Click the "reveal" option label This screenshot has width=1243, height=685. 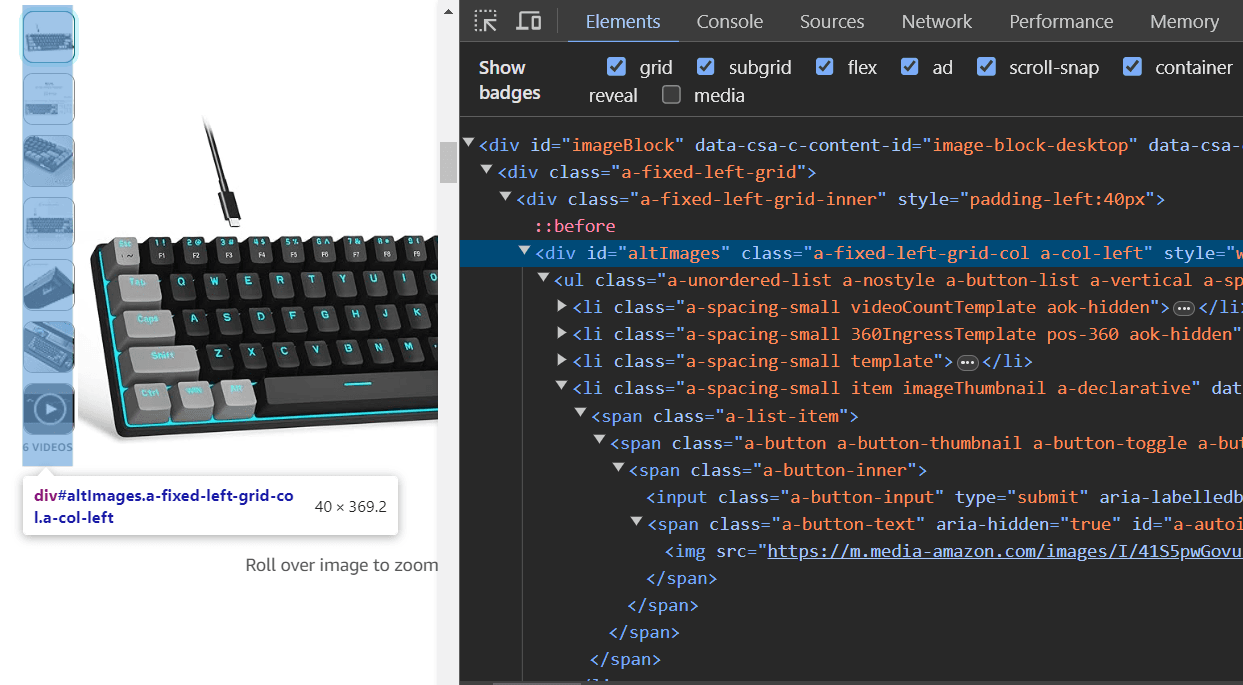pyautogui.click(x=613, y=95)
